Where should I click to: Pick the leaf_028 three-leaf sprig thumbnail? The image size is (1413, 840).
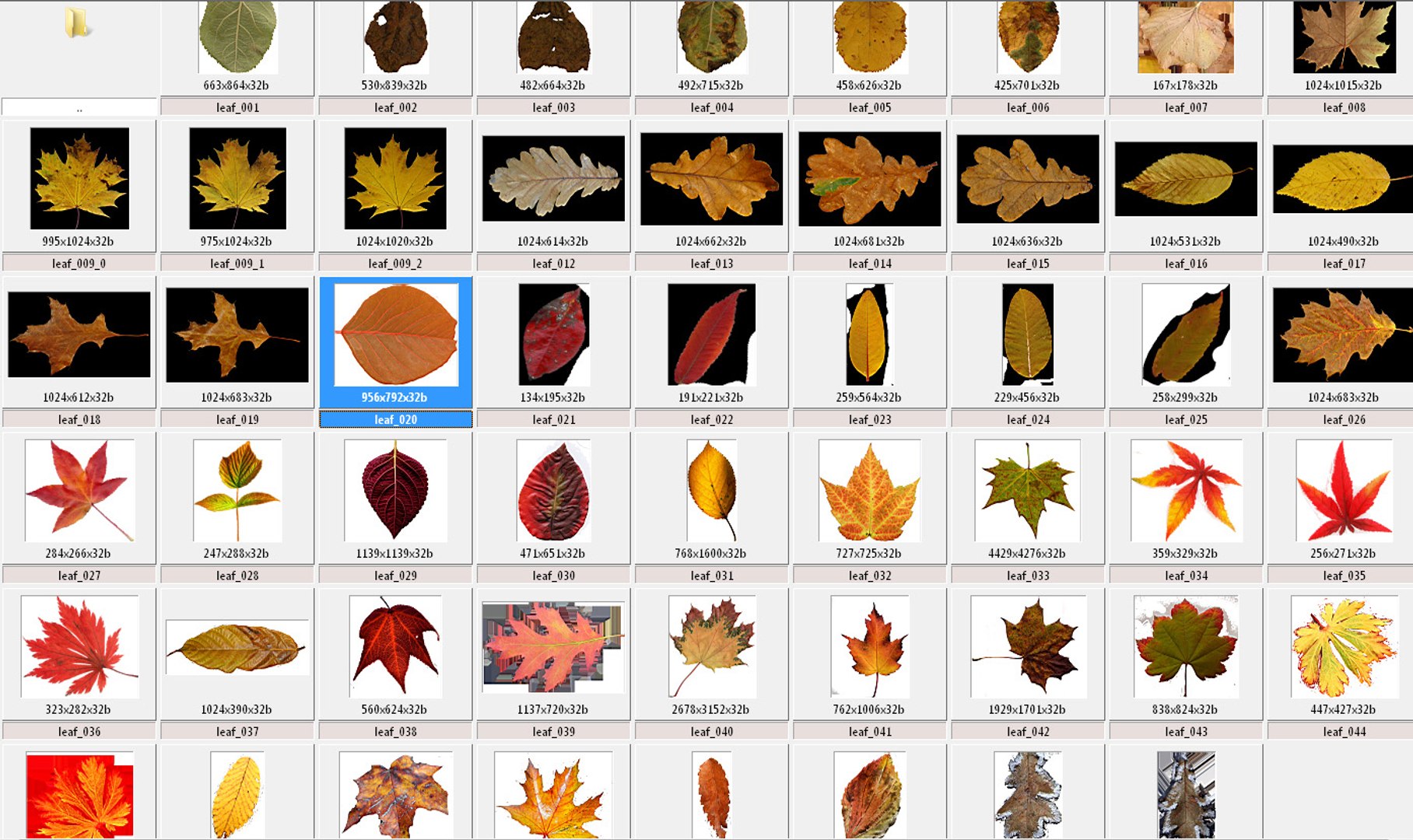pos(237,490)
